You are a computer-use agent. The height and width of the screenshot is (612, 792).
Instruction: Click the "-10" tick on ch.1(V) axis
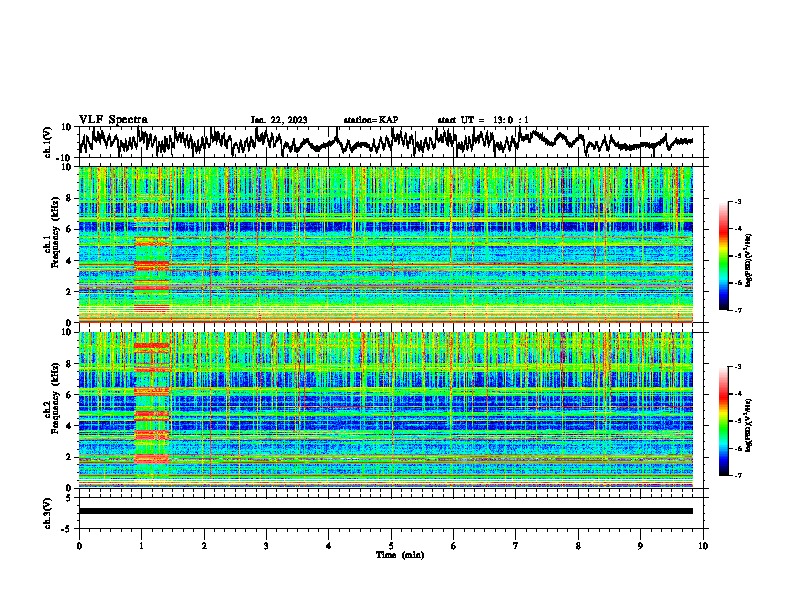click(65, 158)
